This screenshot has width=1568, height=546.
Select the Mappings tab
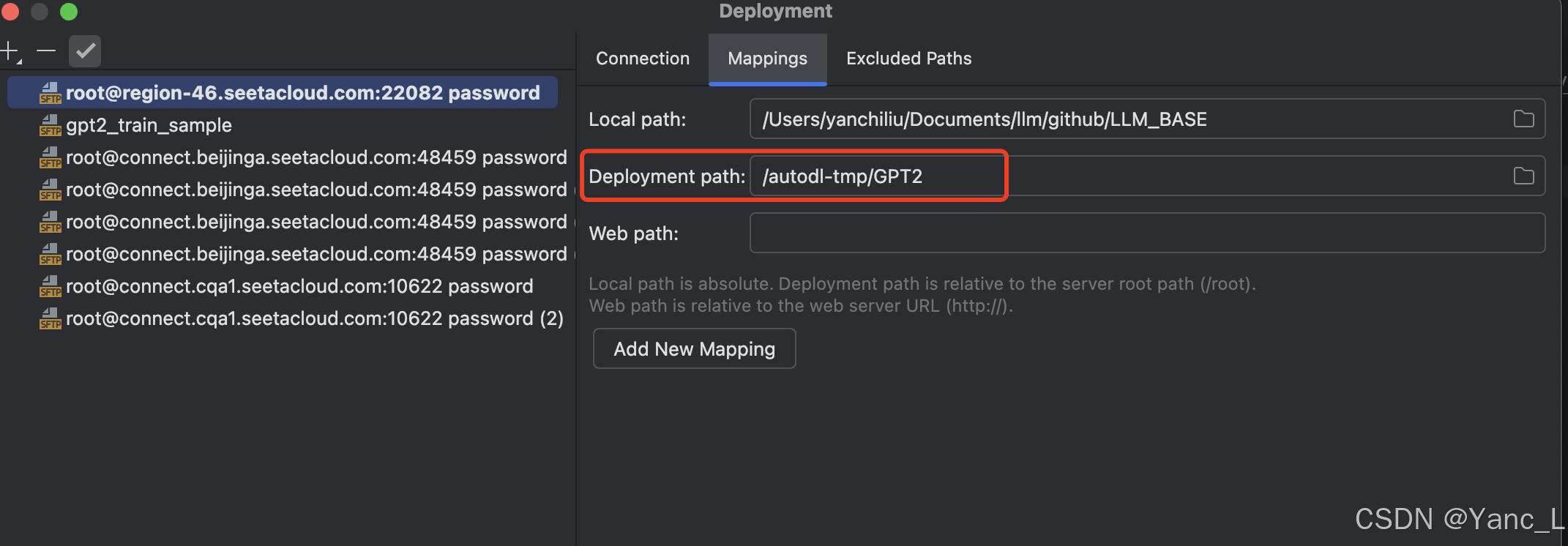pos(767,59)
